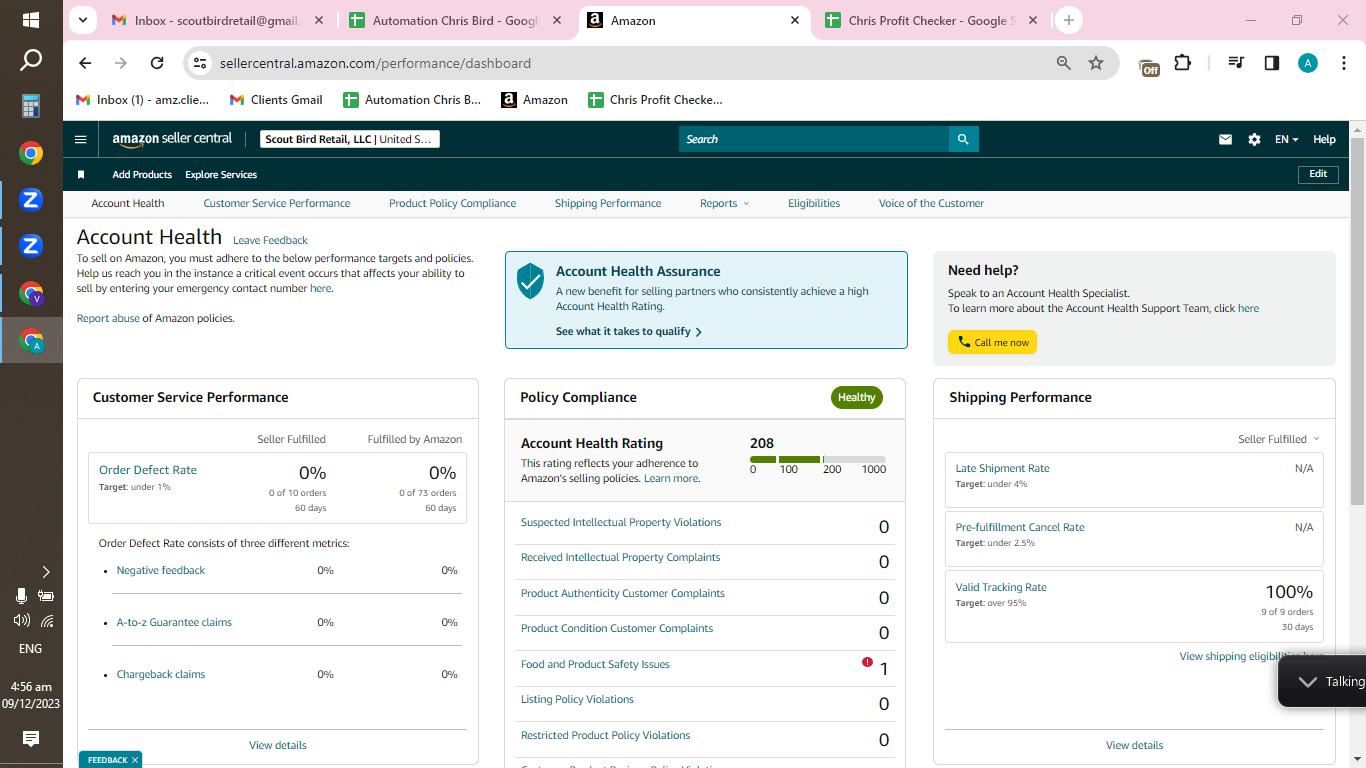1366x768 pixels.
Task: Open the mail envelope messages icon
Action: pos(1225,140)
